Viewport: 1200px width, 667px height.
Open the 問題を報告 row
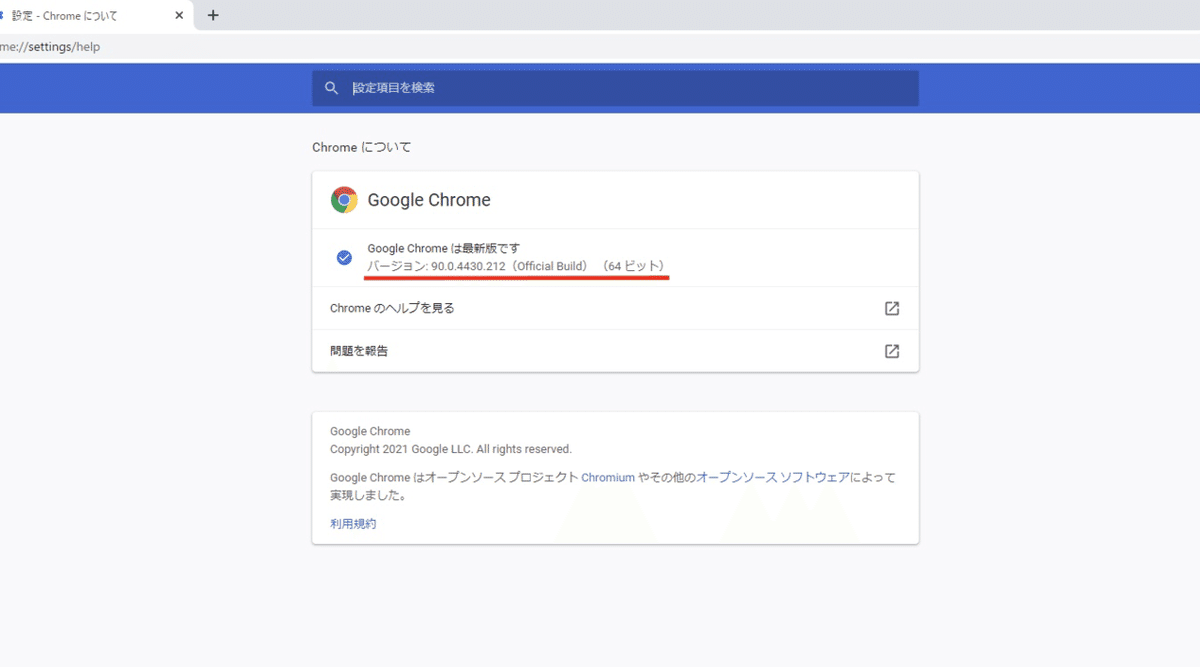[x=615, y=351]
